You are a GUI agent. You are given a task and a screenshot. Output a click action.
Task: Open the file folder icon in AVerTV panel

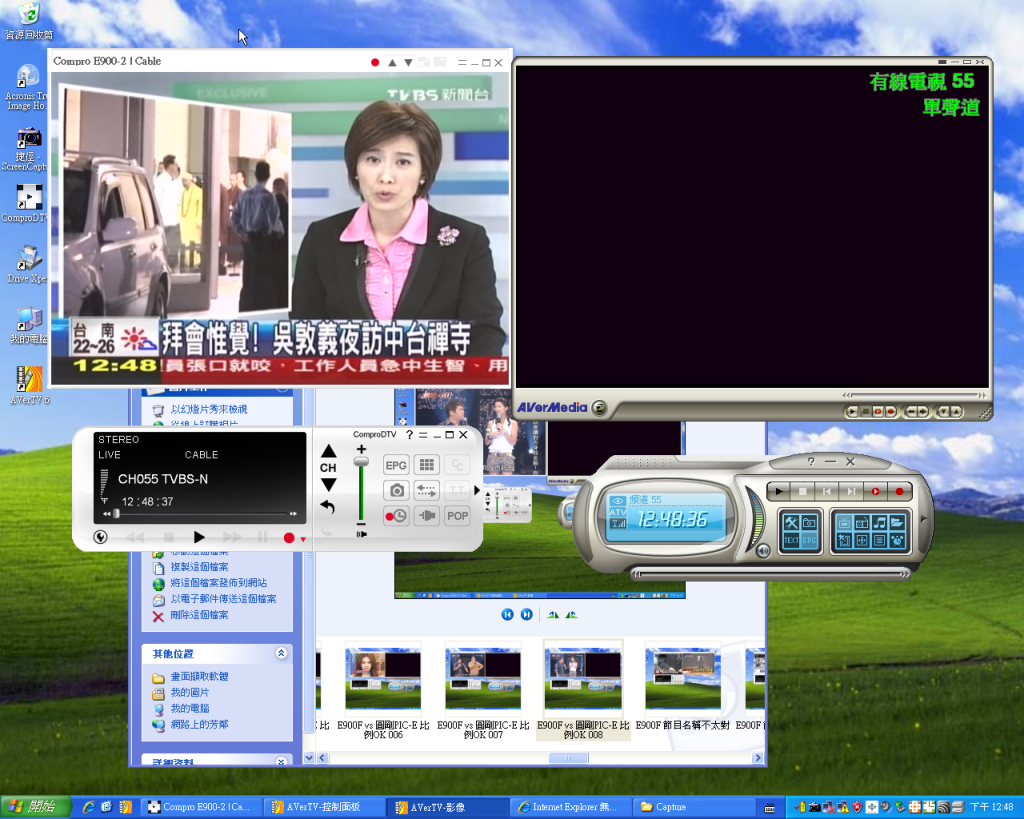897,522
